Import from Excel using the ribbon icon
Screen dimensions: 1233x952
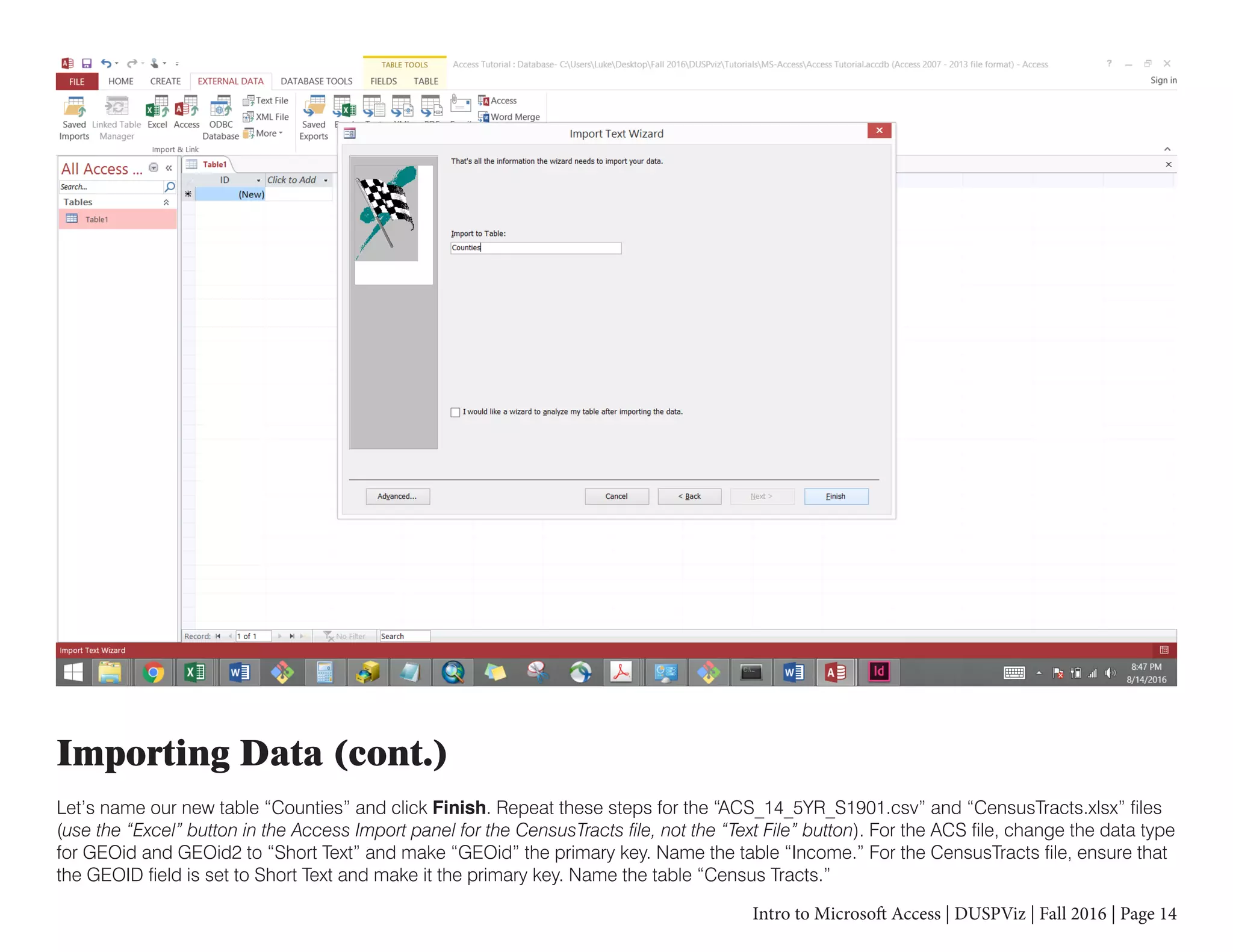click(x=157, y=113)
